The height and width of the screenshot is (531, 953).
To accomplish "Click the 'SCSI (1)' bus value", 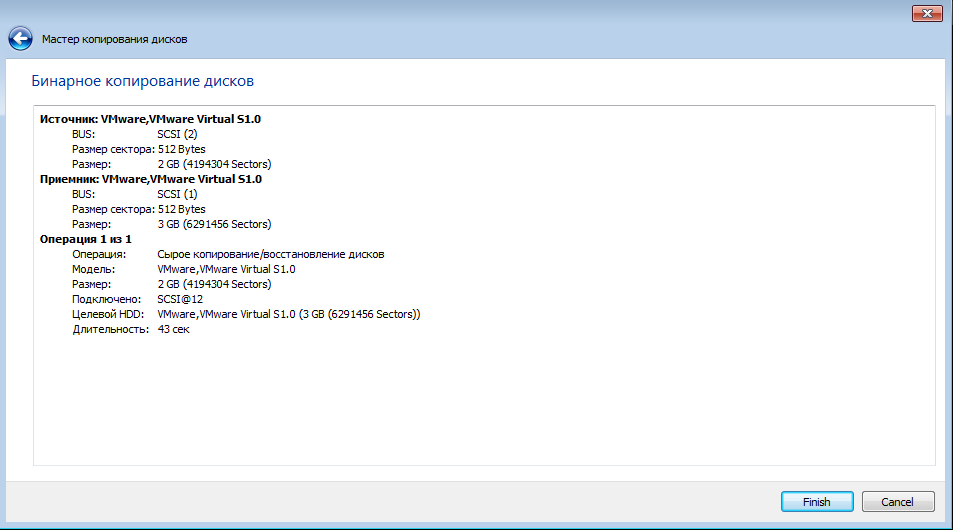I will click(x=177, y=194).
